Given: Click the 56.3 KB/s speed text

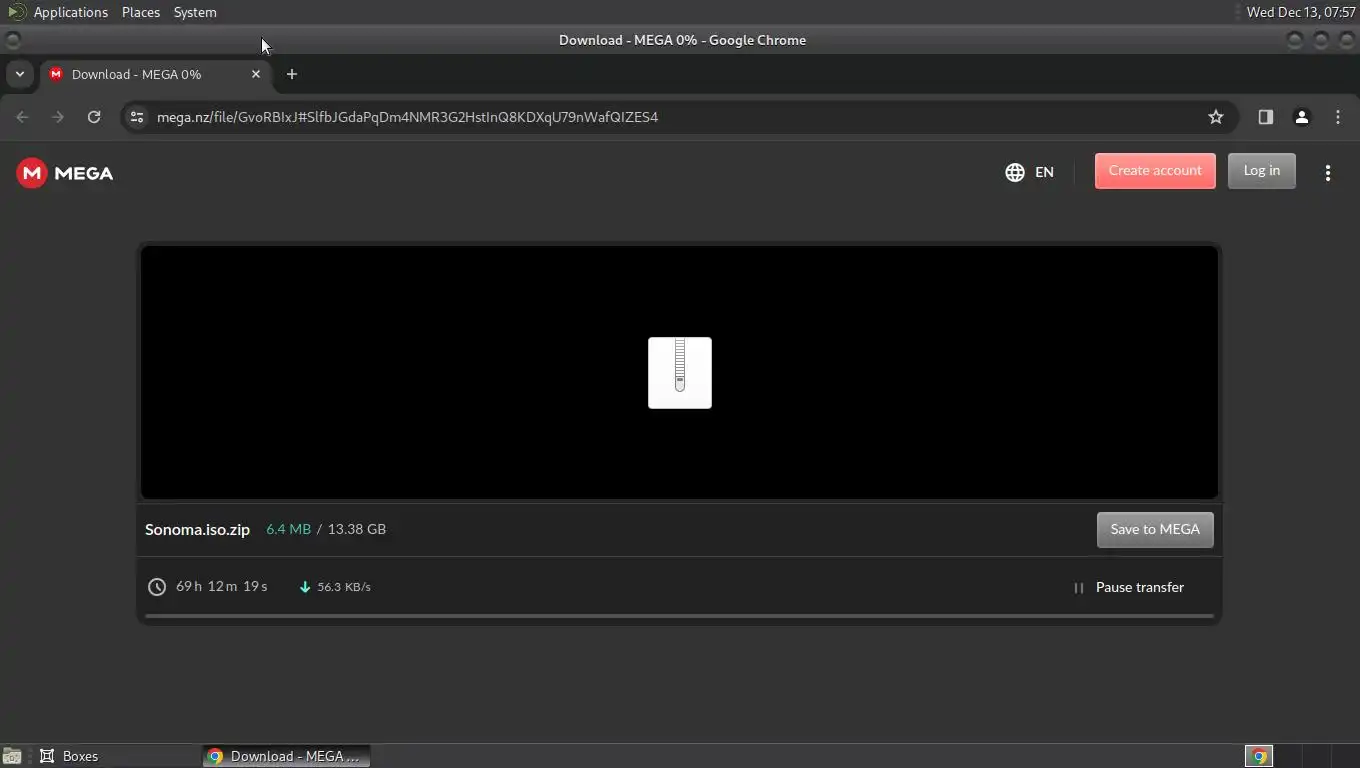Looking at the screenshot, I should coord(344,587).
